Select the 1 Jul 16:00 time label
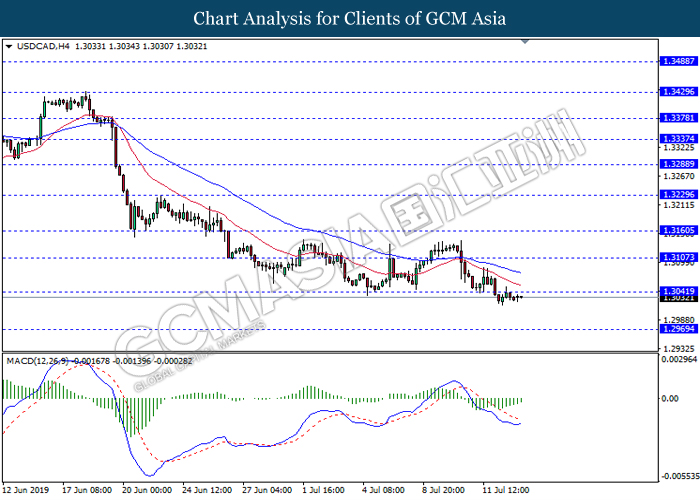This screenshot has width=700, height=500. click(x=323, y=491)
